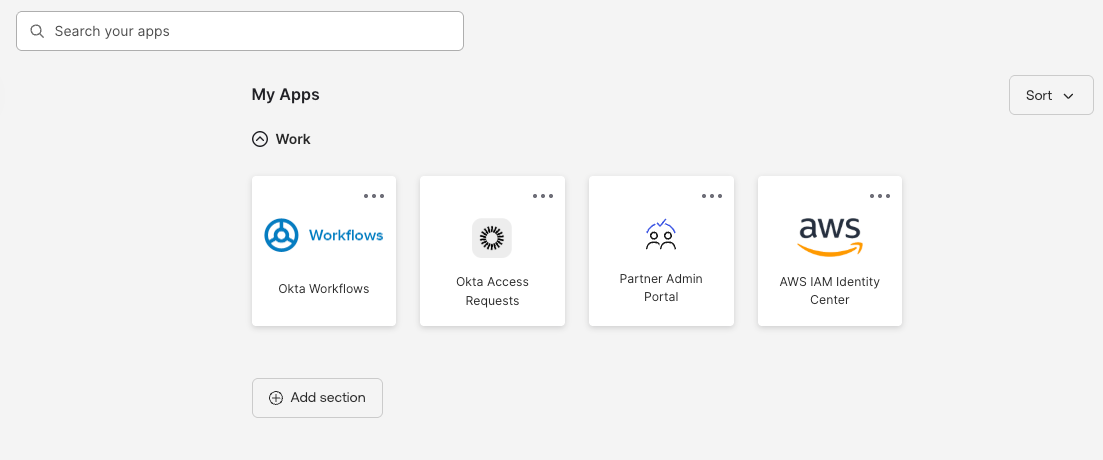Viewport: 1103px width, 460px height.
Task: Click the plus icon in Add section
Action: click(276, 398)
